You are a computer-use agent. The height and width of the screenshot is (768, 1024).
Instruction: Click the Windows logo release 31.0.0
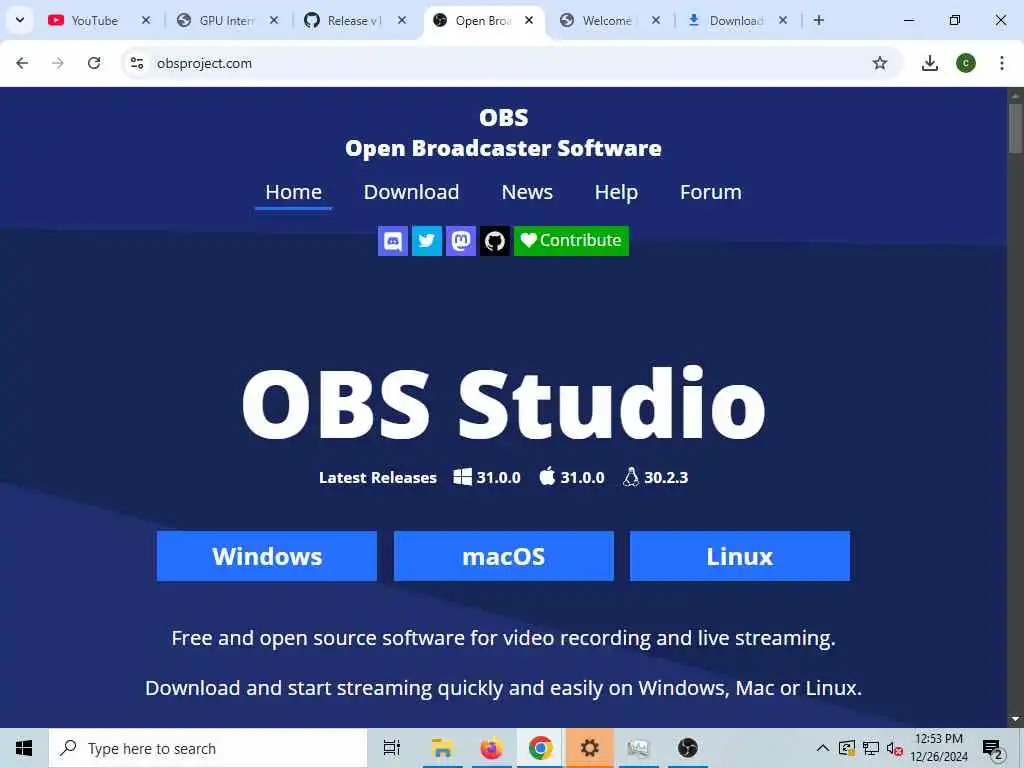point(487,477)
